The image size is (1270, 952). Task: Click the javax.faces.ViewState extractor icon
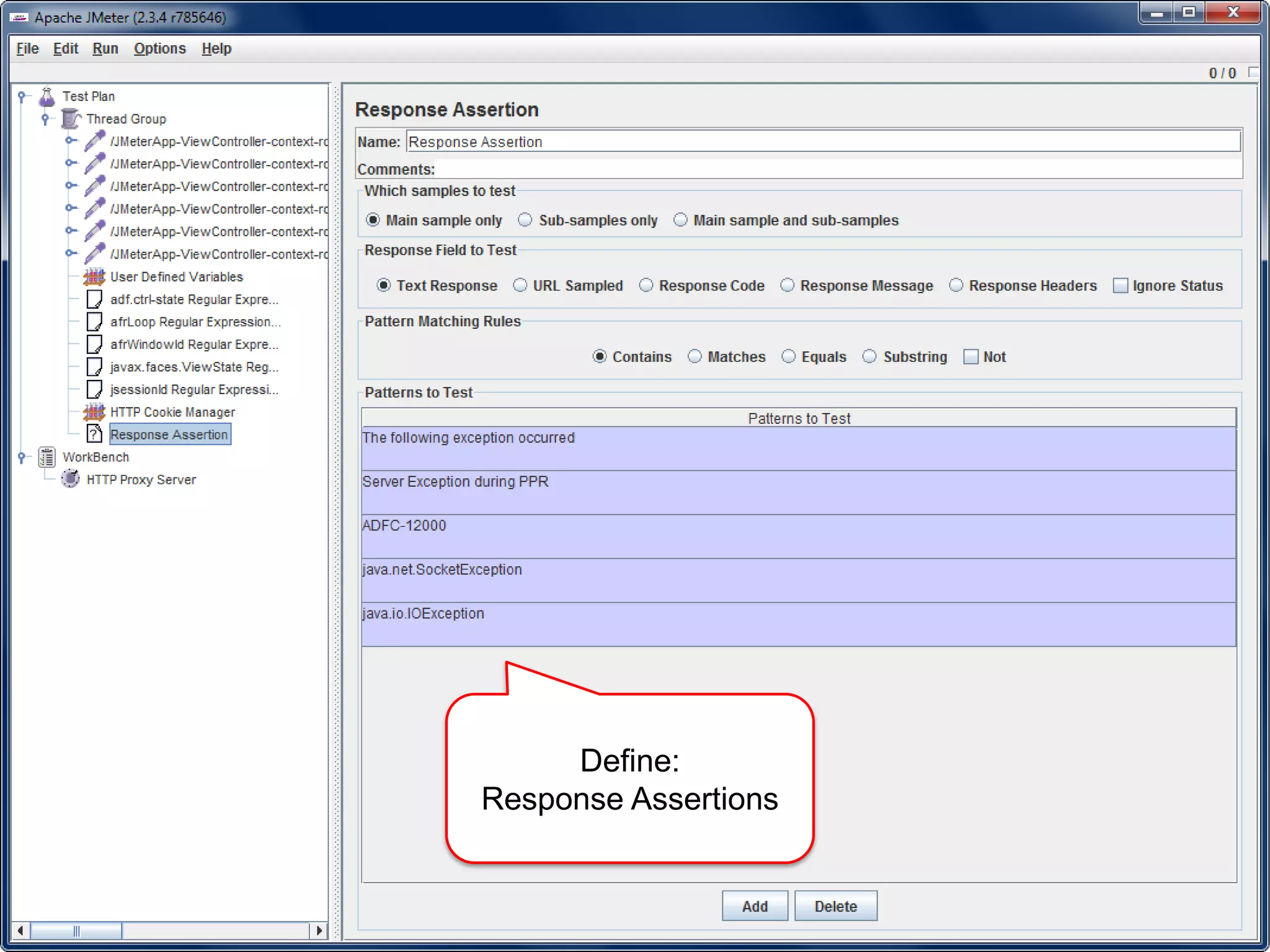coord(94,367)
